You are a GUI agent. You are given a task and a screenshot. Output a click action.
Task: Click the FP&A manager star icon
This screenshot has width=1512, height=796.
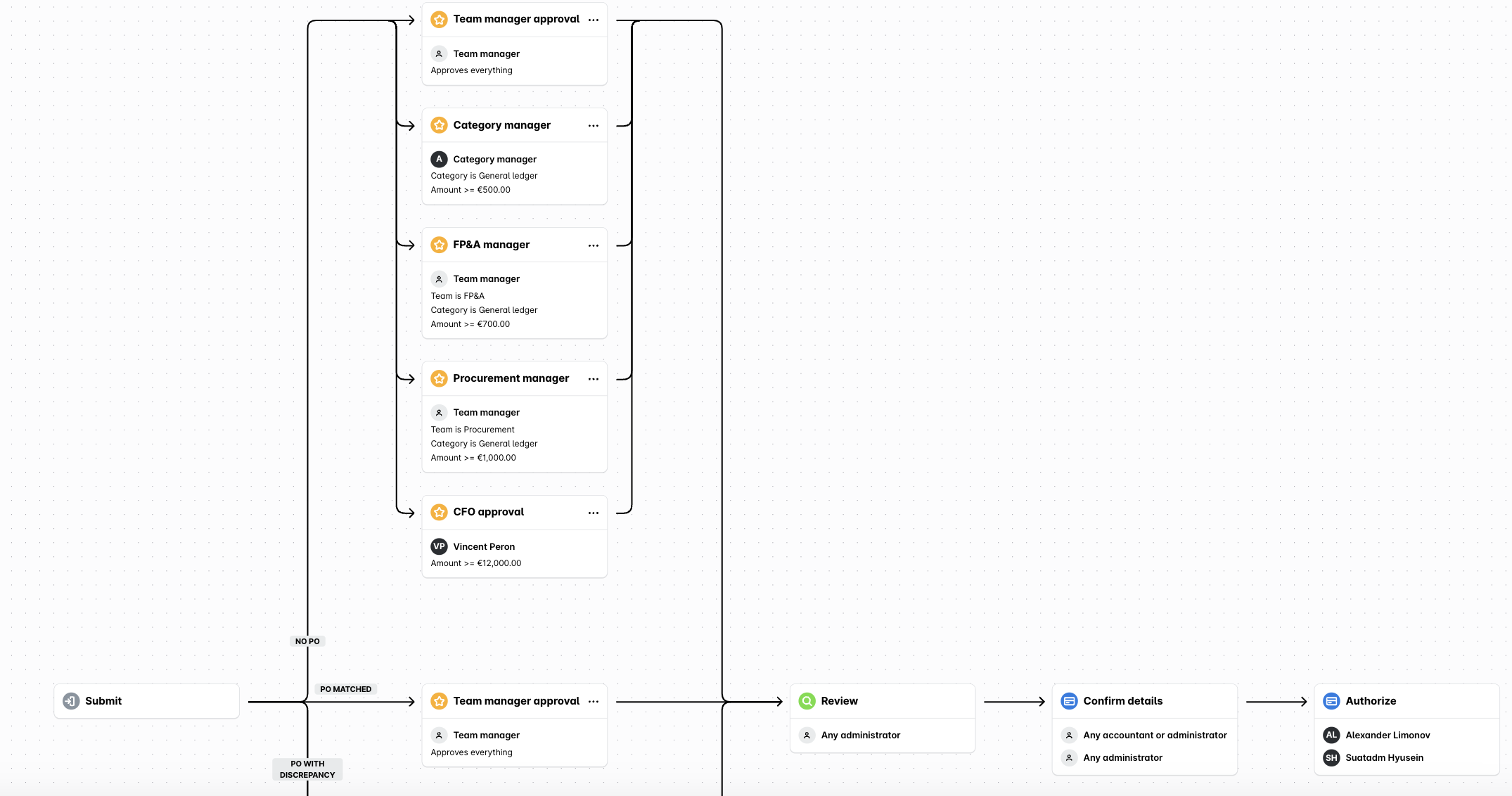tap(439, 245)
